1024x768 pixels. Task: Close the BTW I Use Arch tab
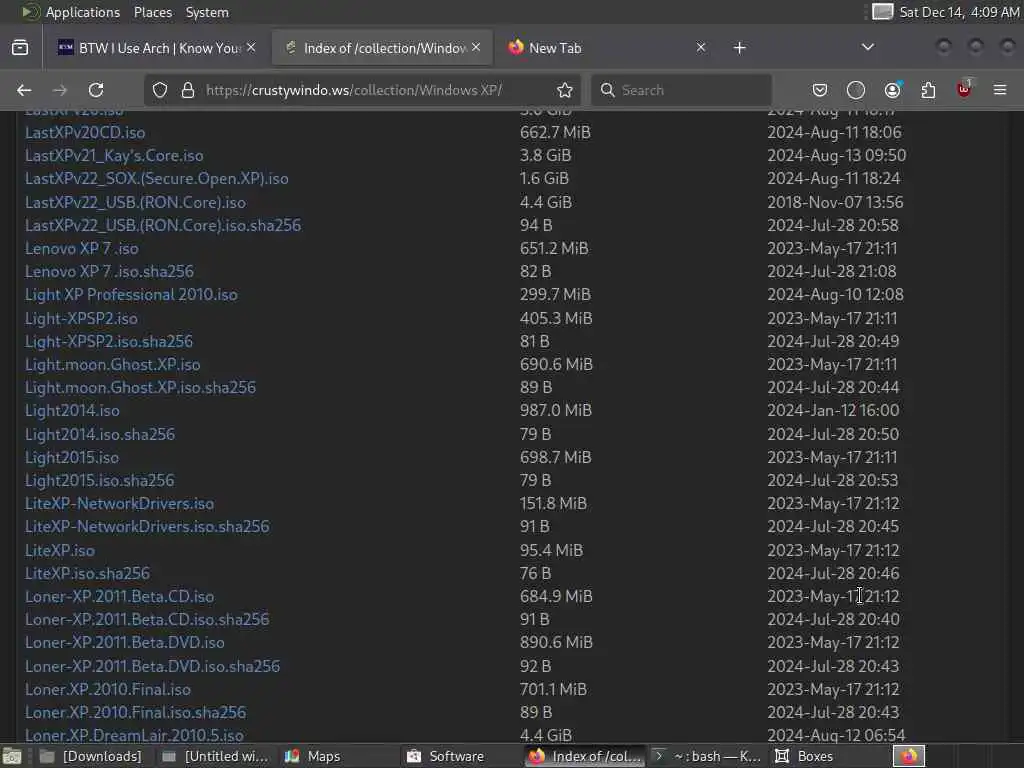tap(251, 48)
